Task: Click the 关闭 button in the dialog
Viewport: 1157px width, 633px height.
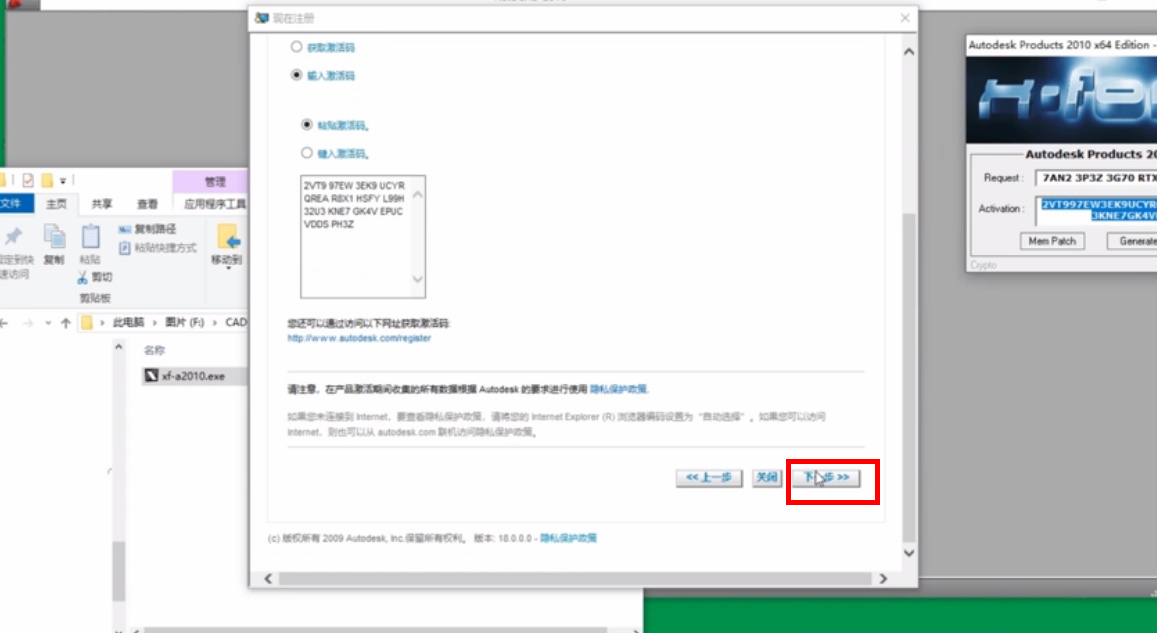Action: tap(767, 477)
